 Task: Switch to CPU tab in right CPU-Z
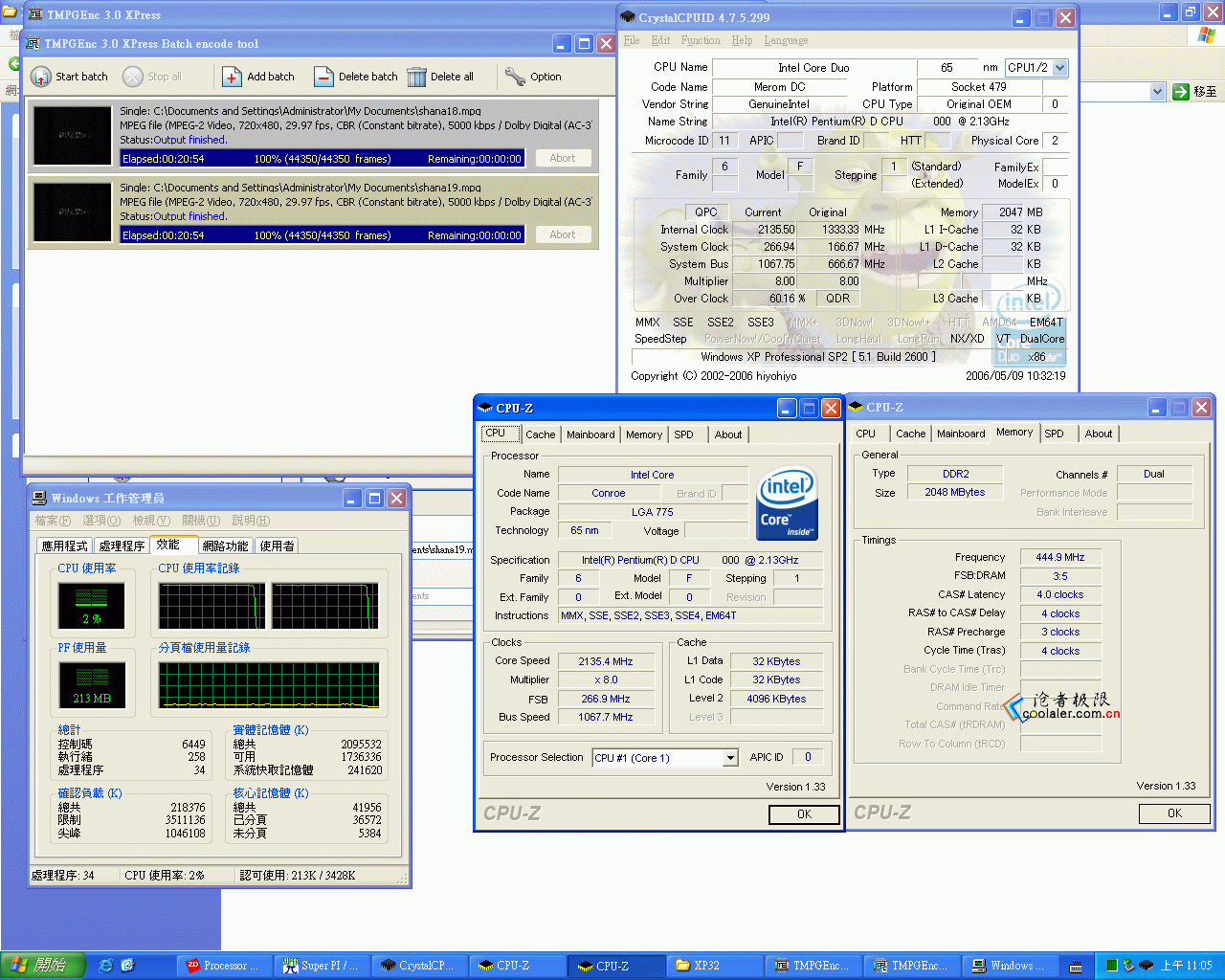pyautogui.click(x=866, y=434)
